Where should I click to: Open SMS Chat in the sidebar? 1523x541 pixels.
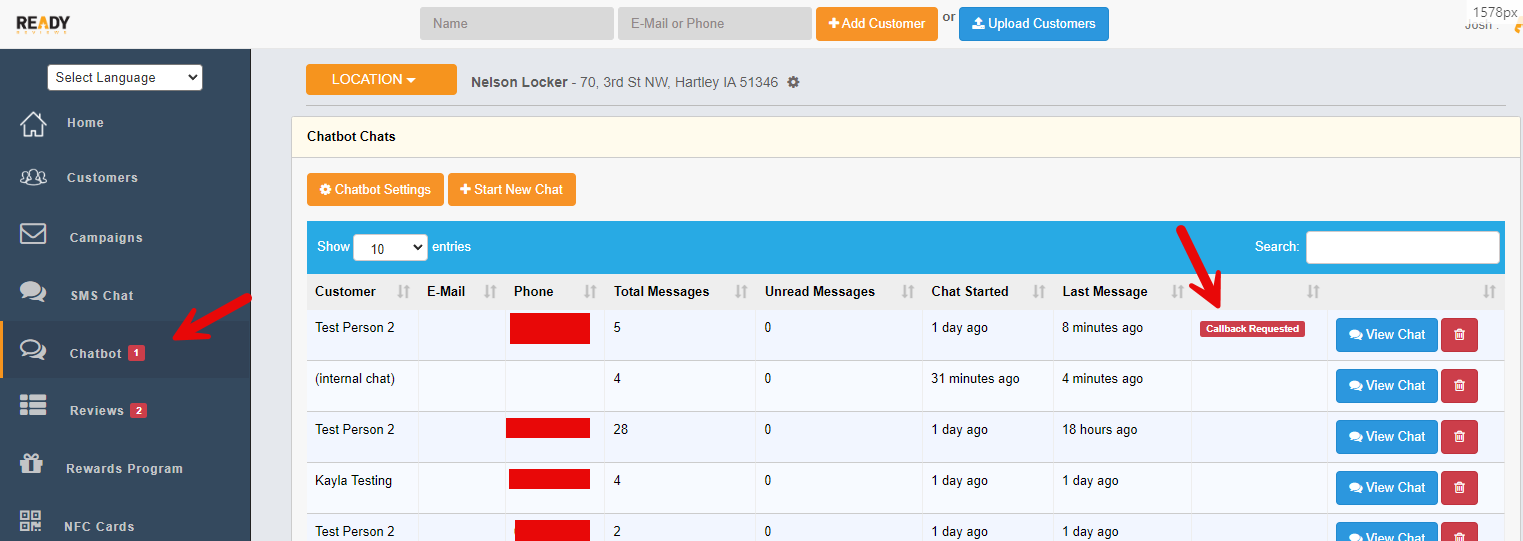tap(101, 296)
